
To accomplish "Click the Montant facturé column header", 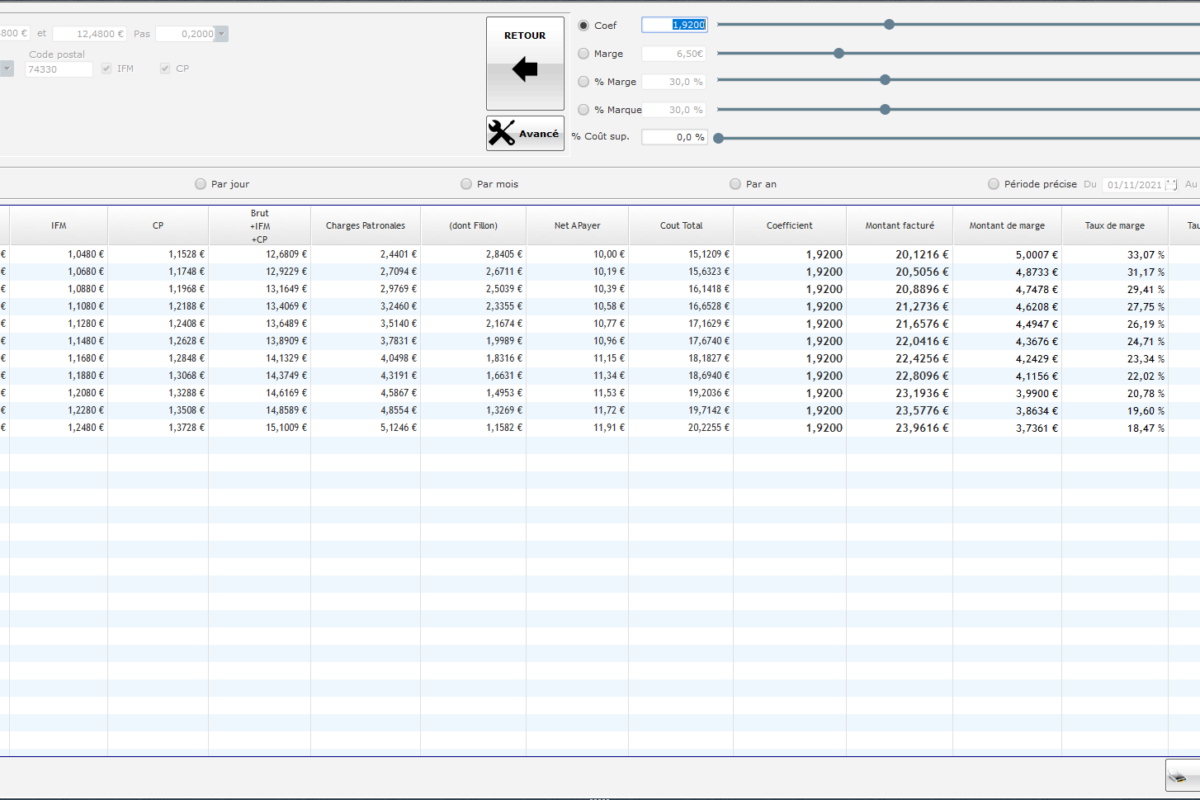I will [899, 226].
